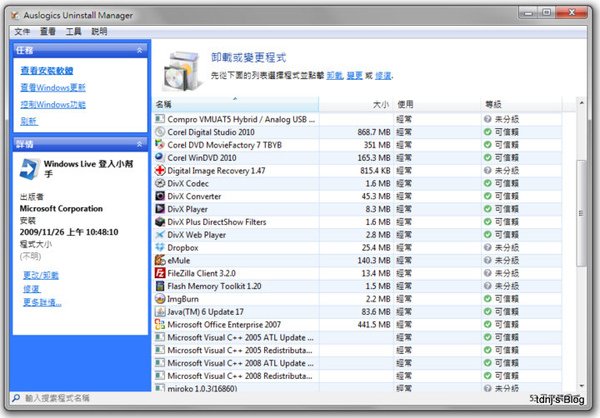600x418 pixels.
Task: Click the Flash Memory Toolkit icon
Action: point(160,286)
